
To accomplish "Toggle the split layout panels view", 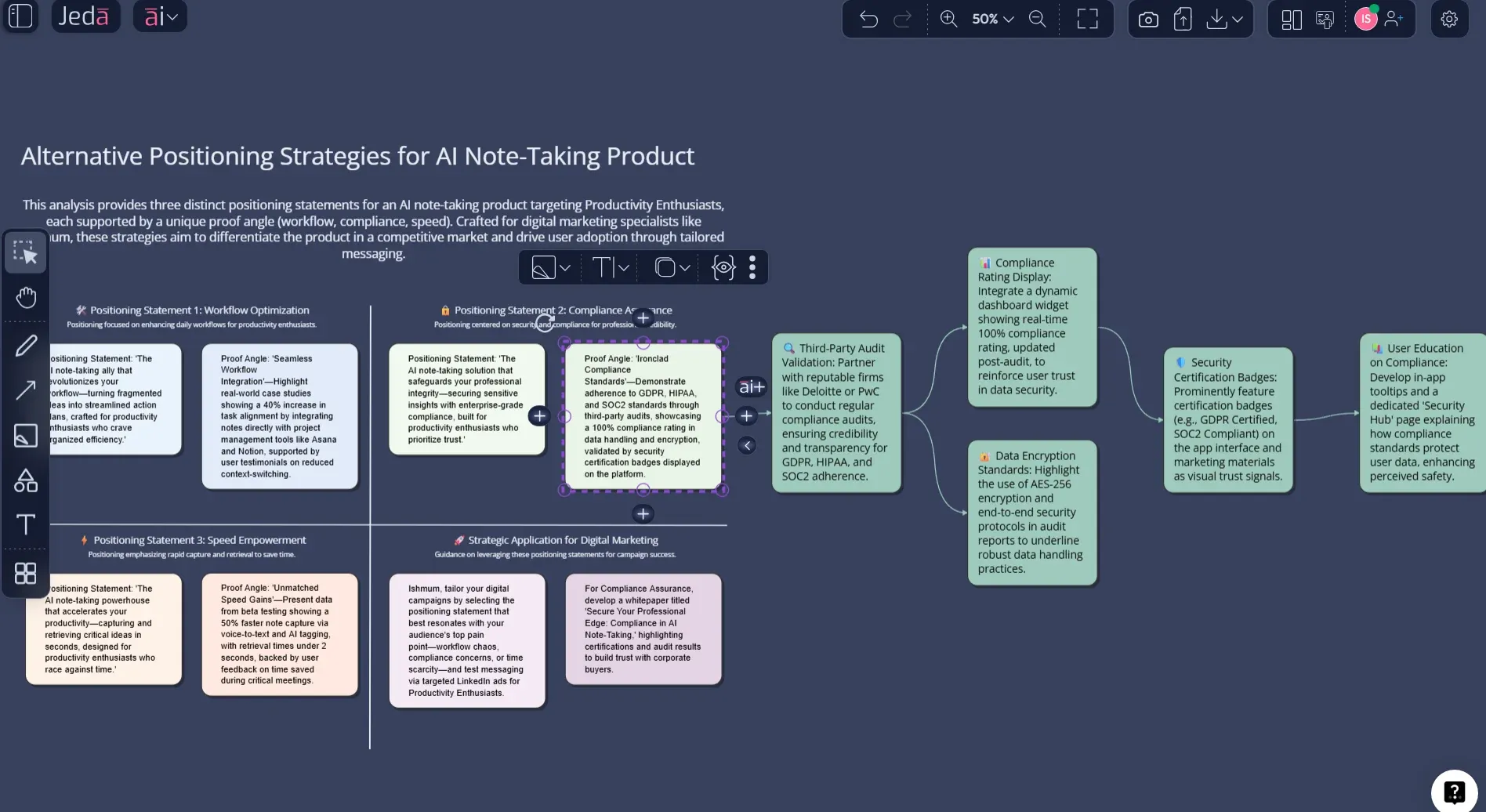I will click(x=1290, y=19).
